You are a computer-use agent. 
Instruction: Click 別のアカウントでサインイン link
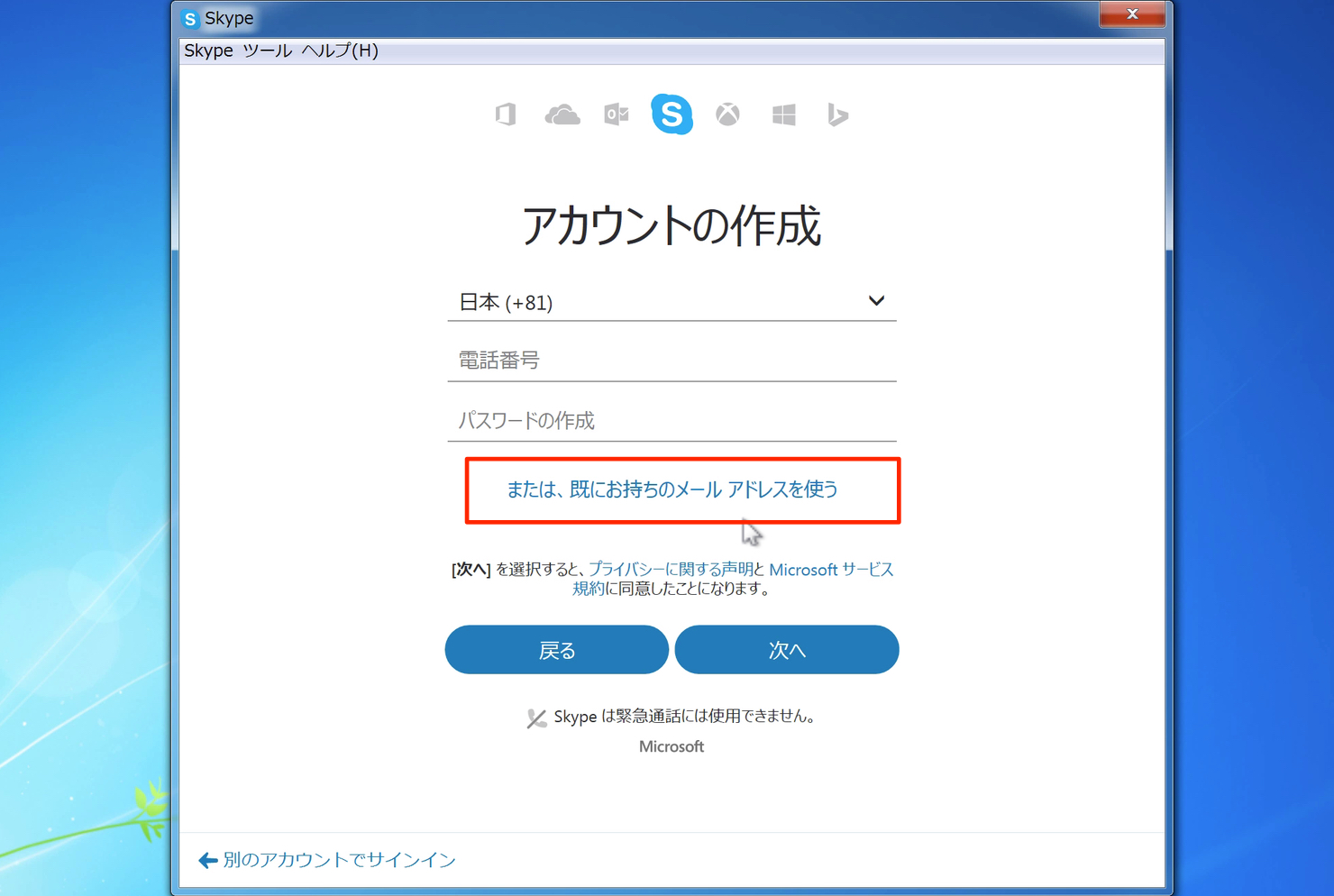[327, 860]
